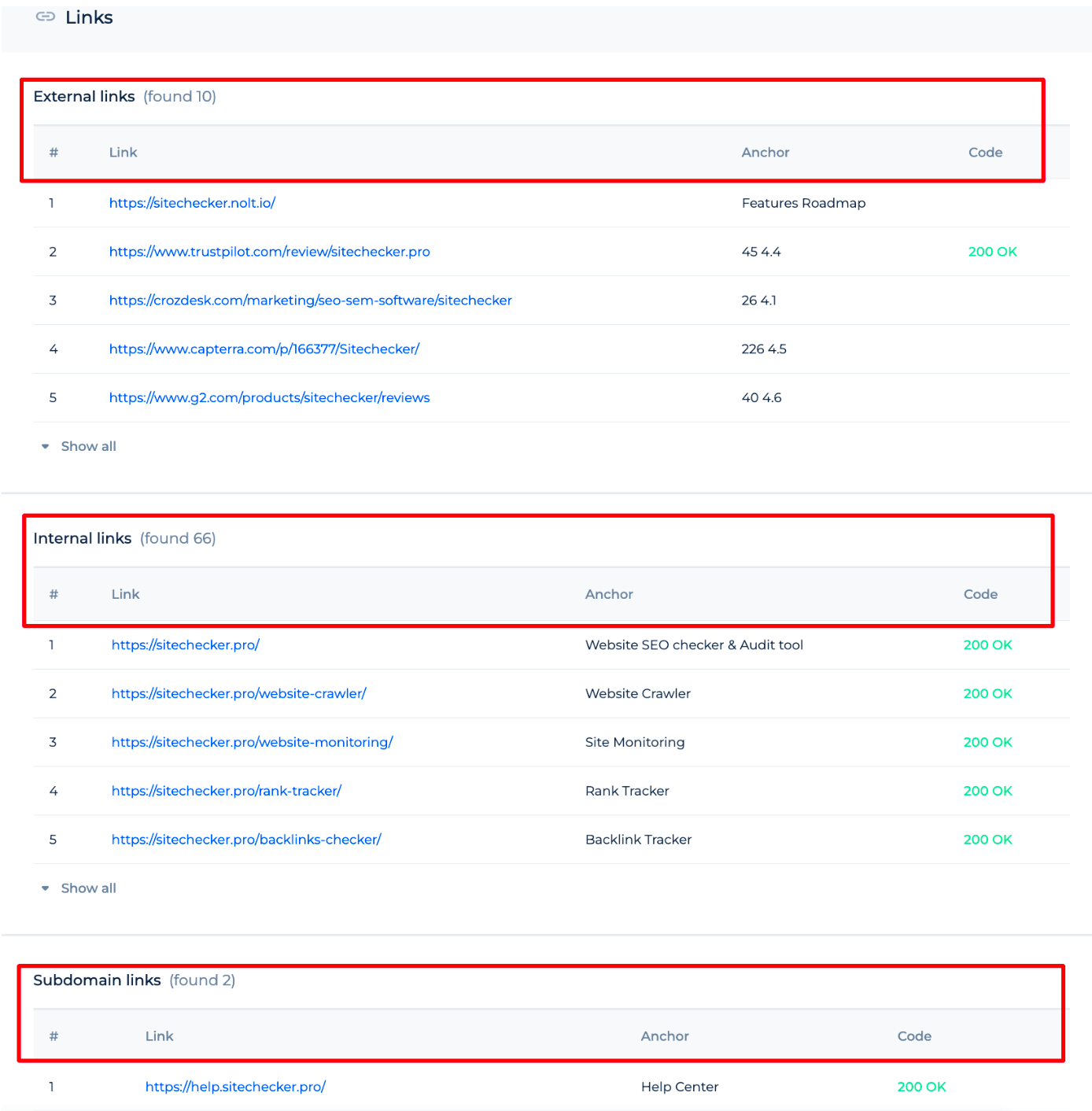1092x1111 pixels.
Task: Click the 226 4.5 anchor text
Action: (764, 349)
